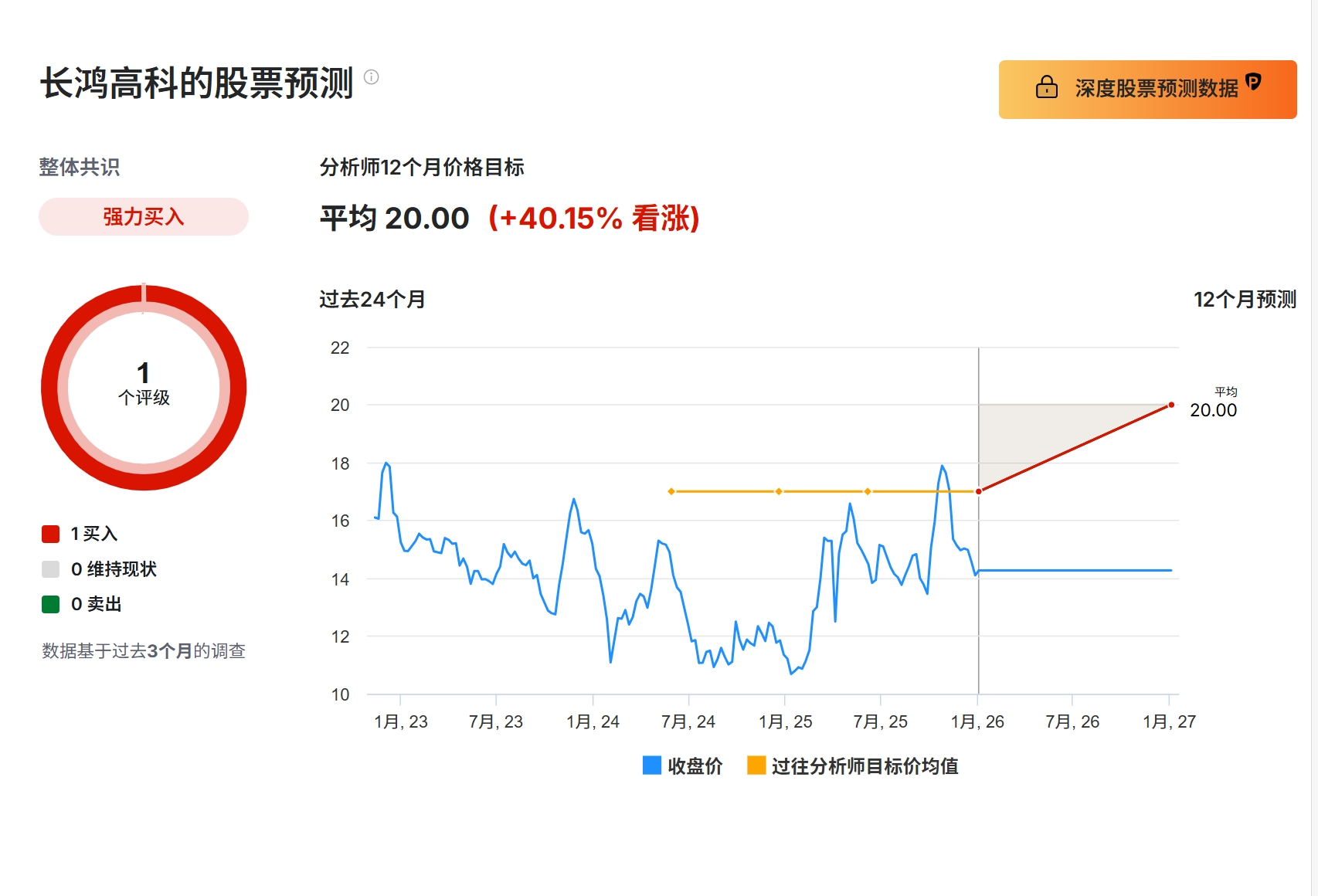Click the '收盘价' legend label
Image resolution: width=1318 pixels, height=896 pixels.
[695, 766]
